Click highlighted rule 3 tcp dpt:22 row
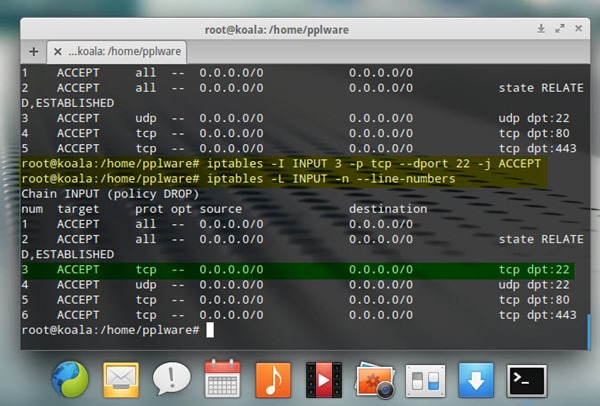Viewport: 600px width, 406px height. coord(295,270)
